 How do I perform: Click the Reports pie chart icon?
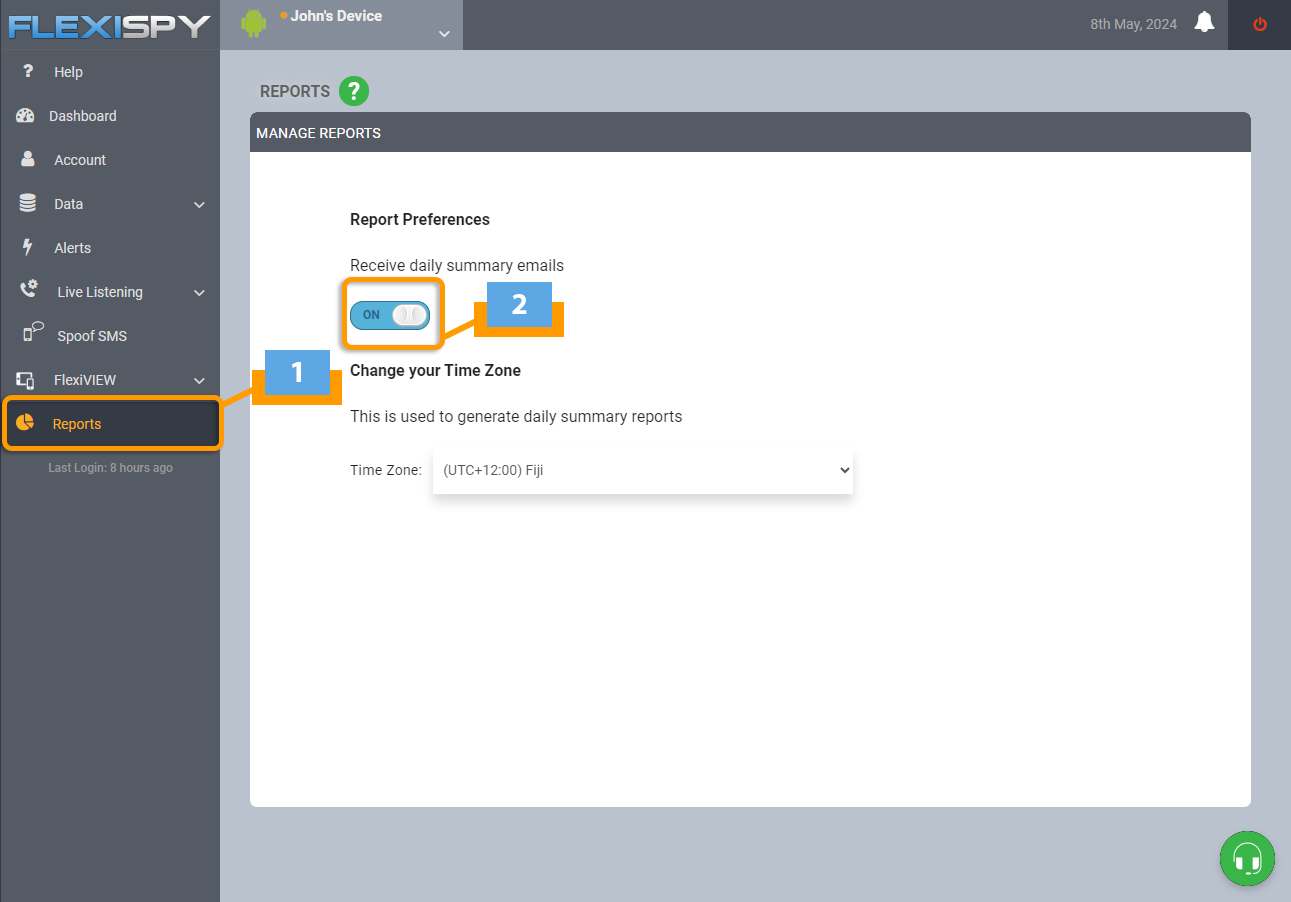(25, 423)
